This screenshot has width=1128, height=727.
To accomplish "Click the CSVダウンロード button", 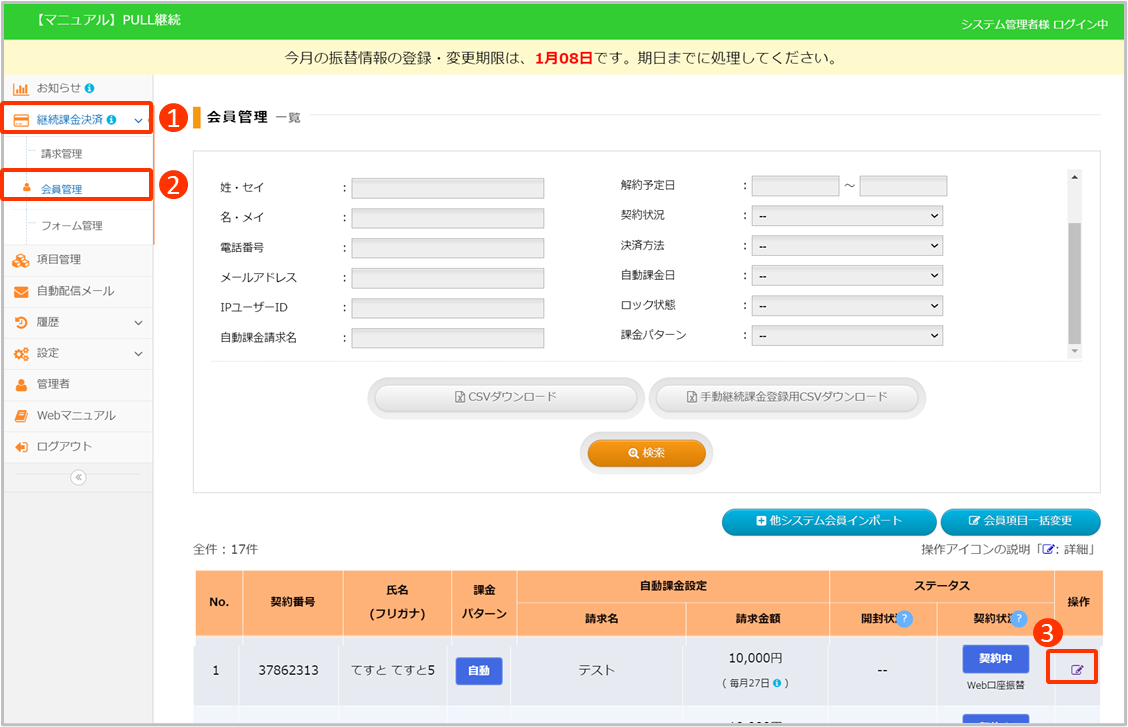I will 505,397.
